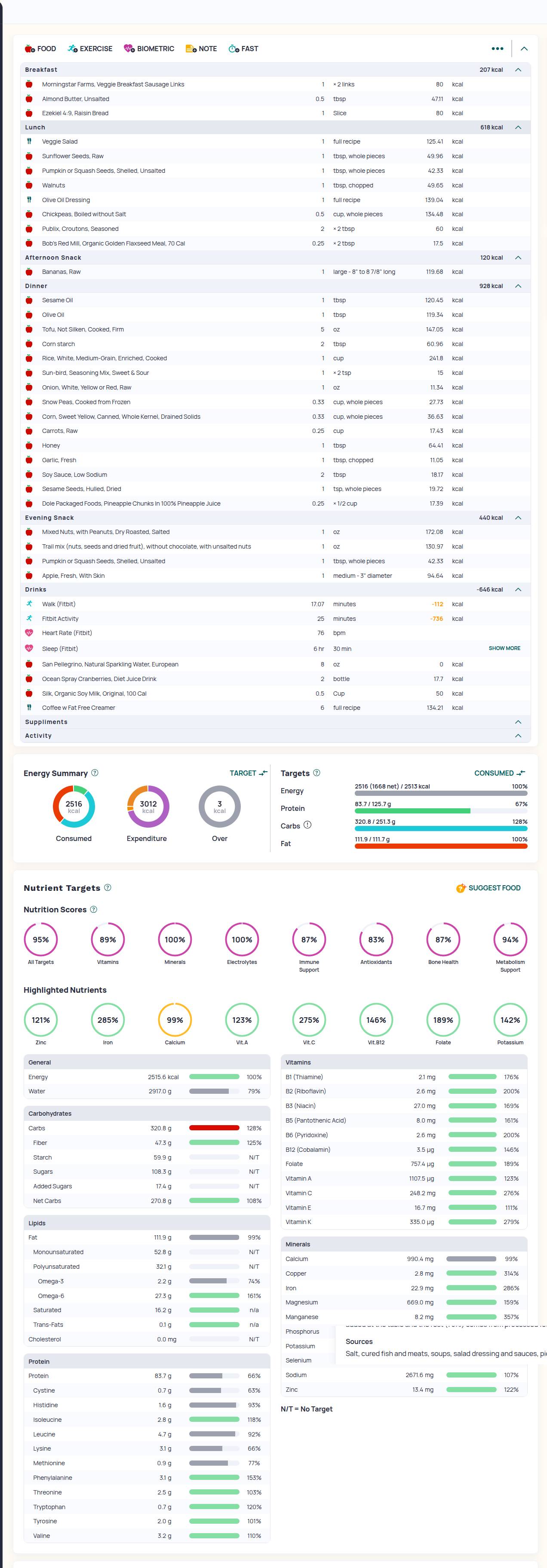Collapse the Breakfast meal group
547x1568 pixels.
(518, 70)
